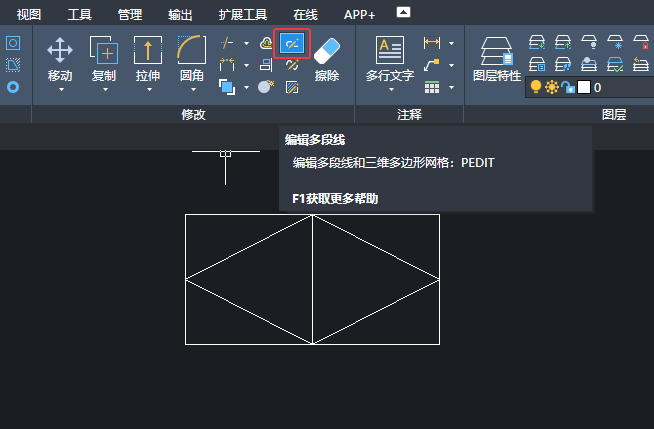The height and width of the screenshot is (429, 654).
Task: Click the Layer (图层) panel title
Action: (x=614, y=114)
